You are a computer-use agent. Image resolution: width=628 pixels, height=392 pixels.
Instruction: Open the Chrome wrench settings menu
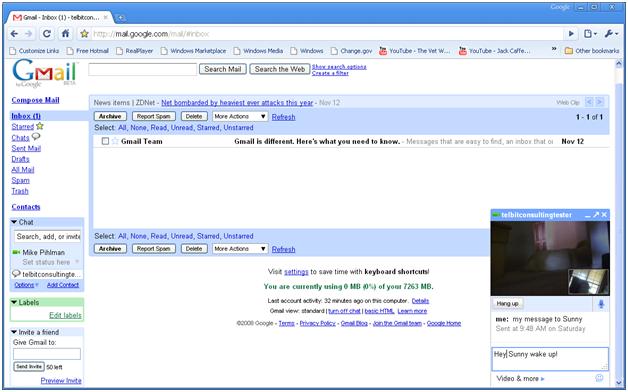(611, 34)
